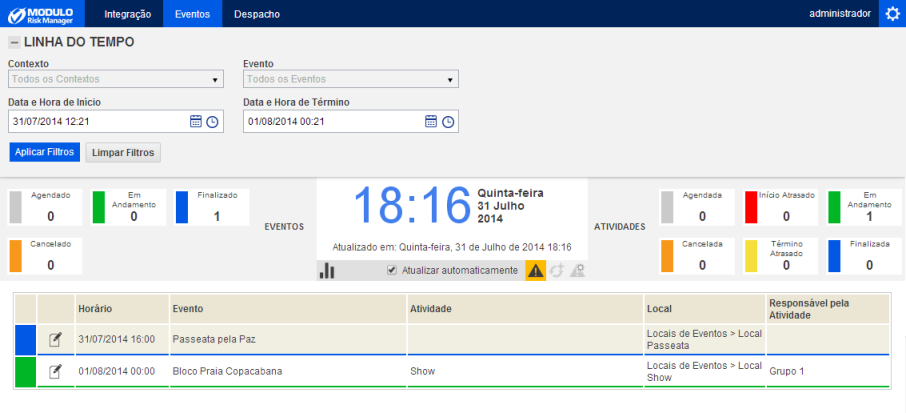The height and width of the screenshot is (413, 906).
Task: Click Aplicar Filtros button
Action: point(44,152)
